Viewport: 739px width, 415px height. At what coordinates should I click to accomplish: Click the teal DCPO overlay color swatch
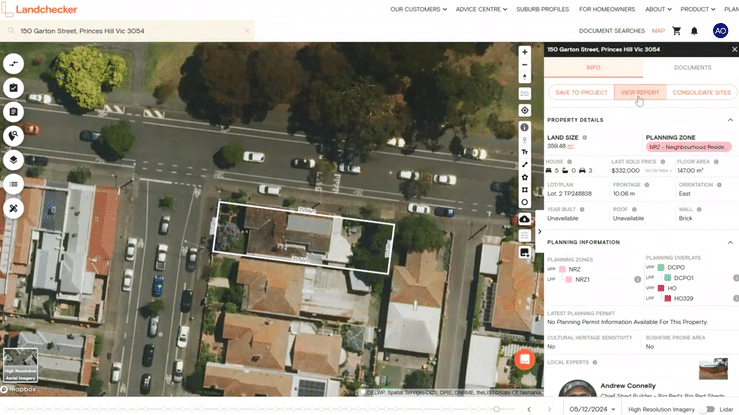pos(661,268)
